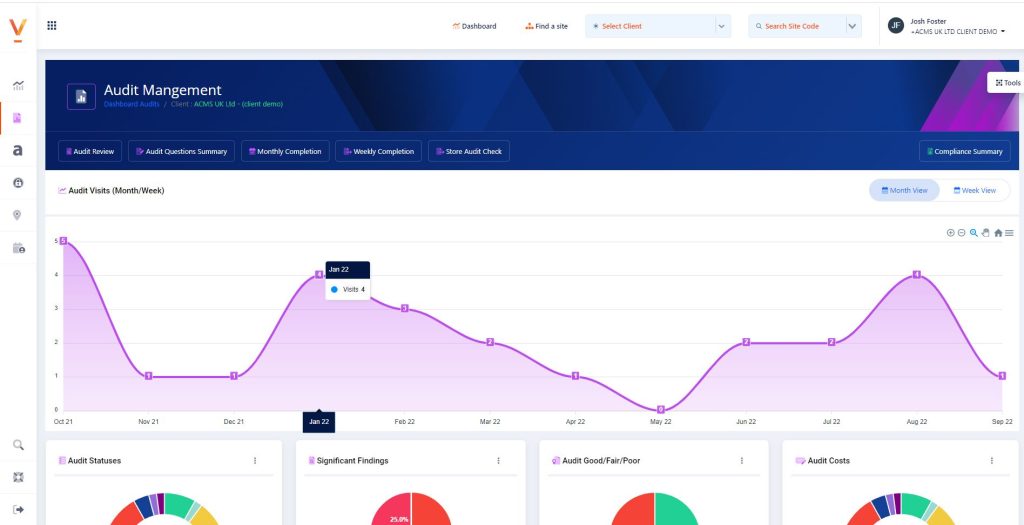Go to Dashboard in the top navigation
1024x525 pixels.
click(x=474, y=26)
